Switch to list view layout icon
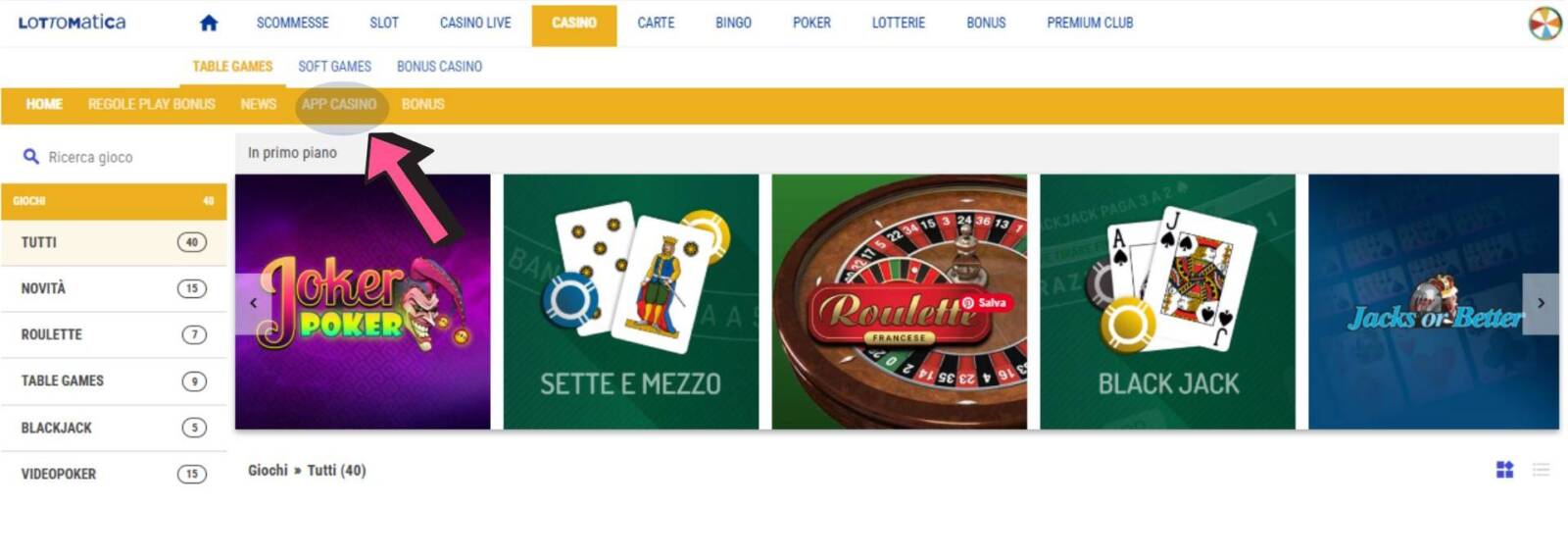Screen dimensions: 1568x557 point(1542,470)
